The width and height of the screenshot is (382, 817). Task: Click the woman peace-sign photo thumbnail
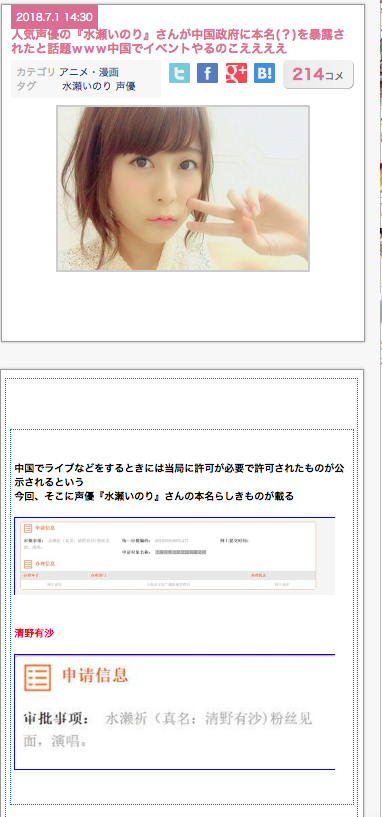(183, 189)
